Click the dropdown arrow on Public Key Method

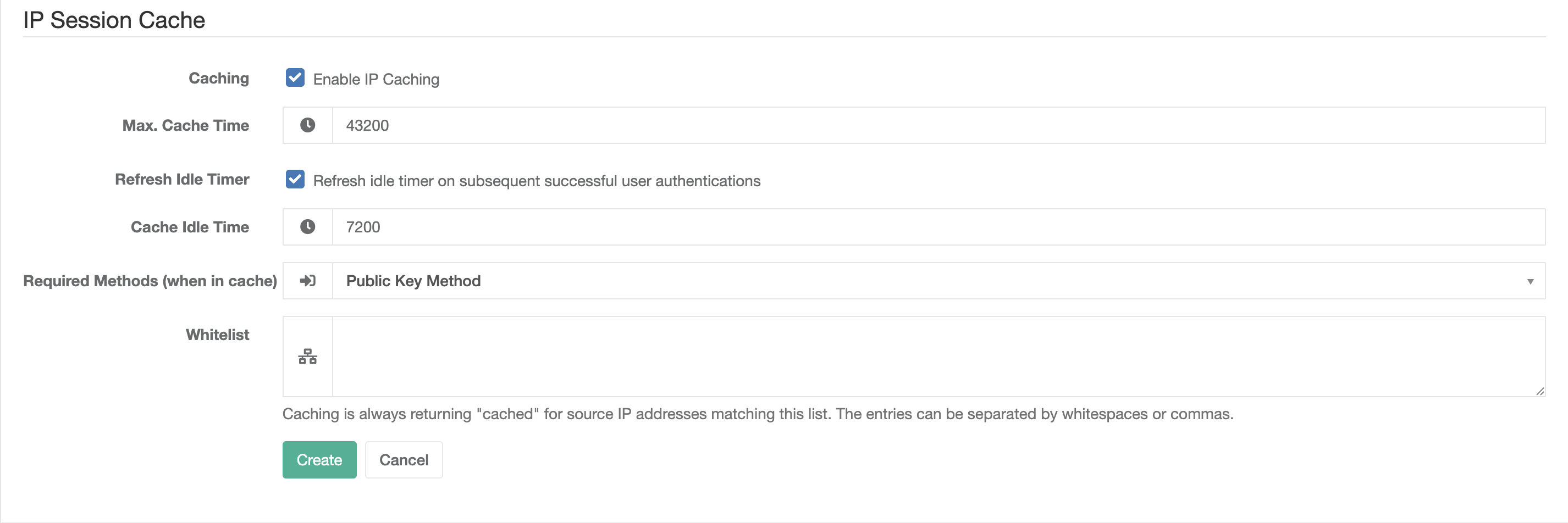click(x=1530, y=281)
